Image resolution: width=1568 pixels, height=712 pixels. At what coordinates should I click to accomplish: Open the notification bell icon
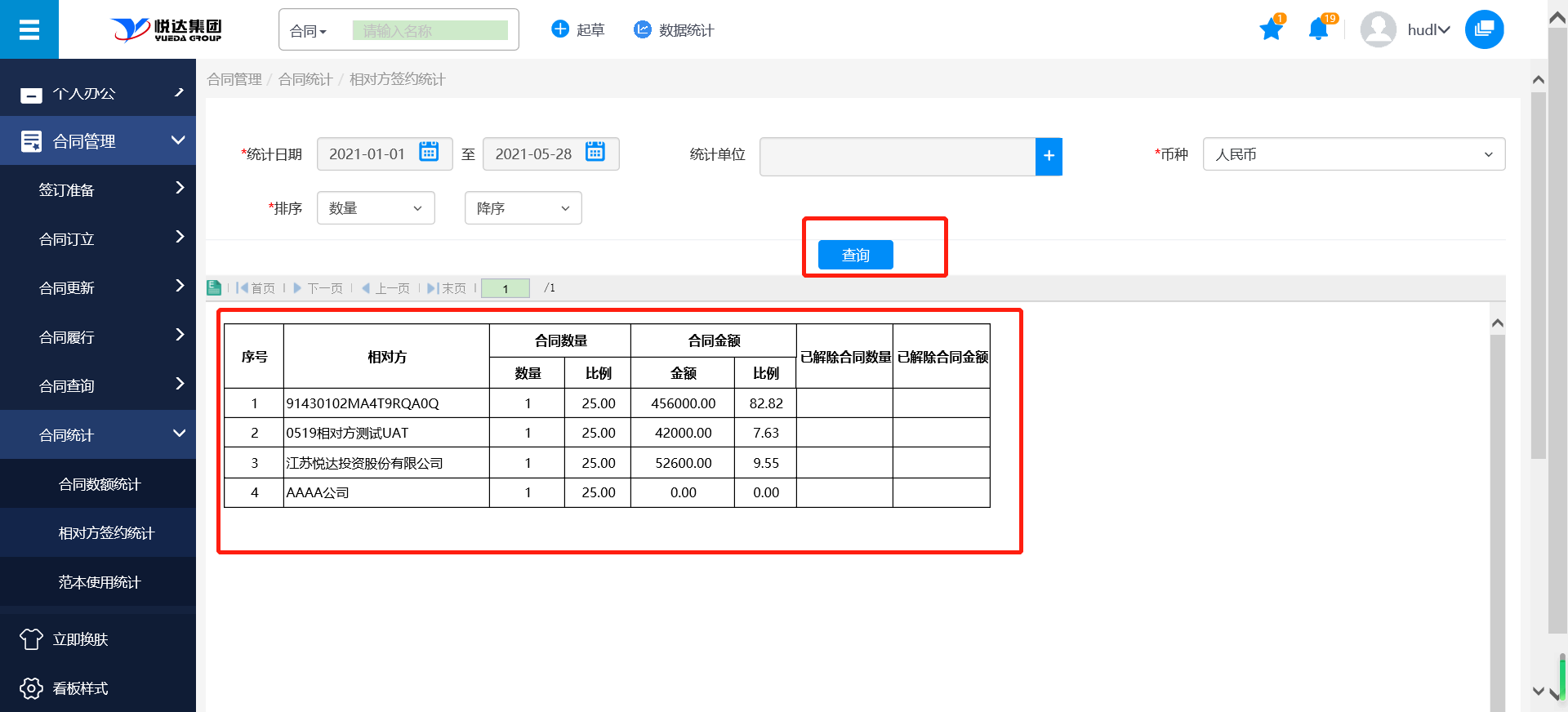[x=1318, y=30]
